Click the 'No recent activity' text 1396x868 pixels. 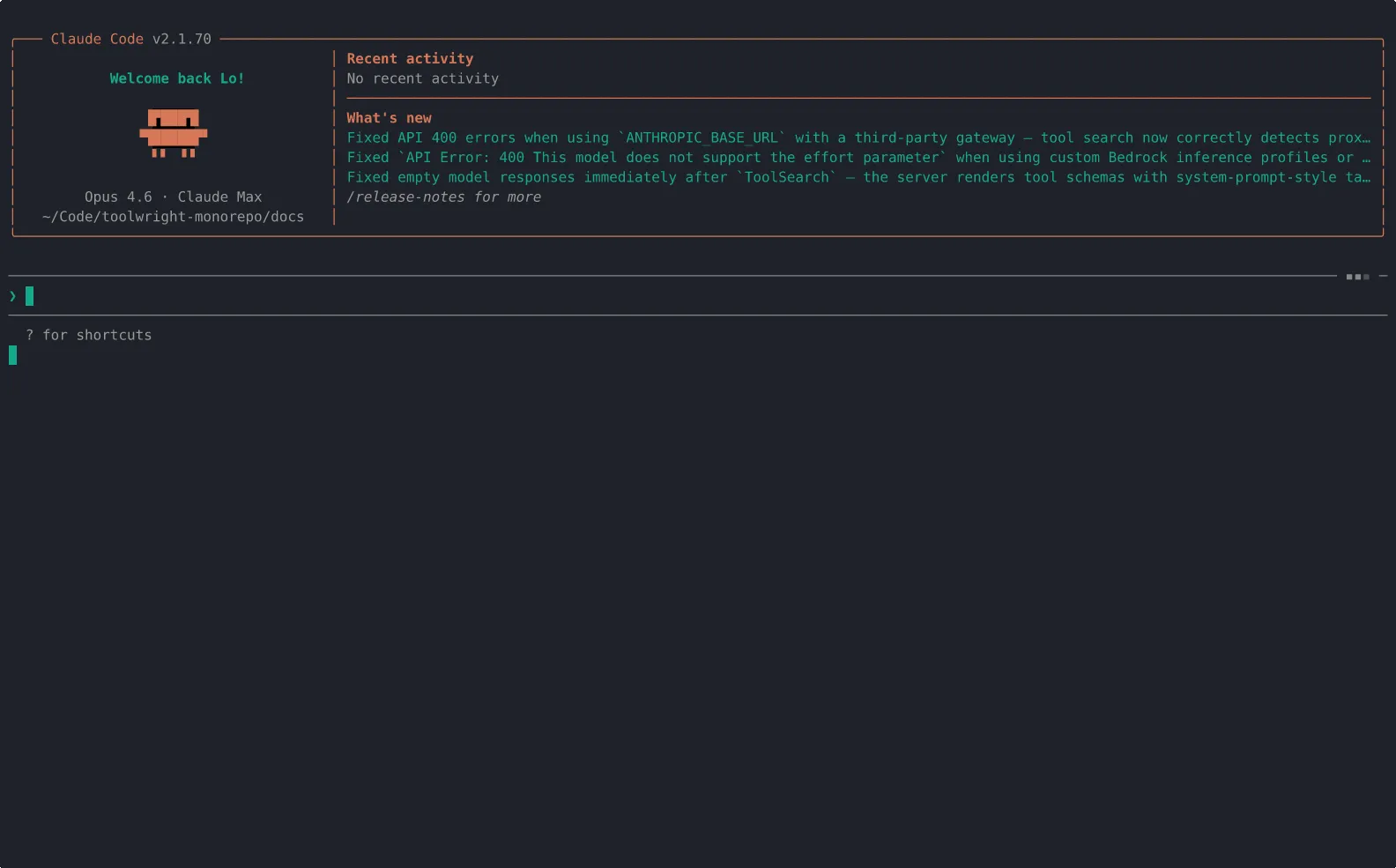[x=423, y=78]
